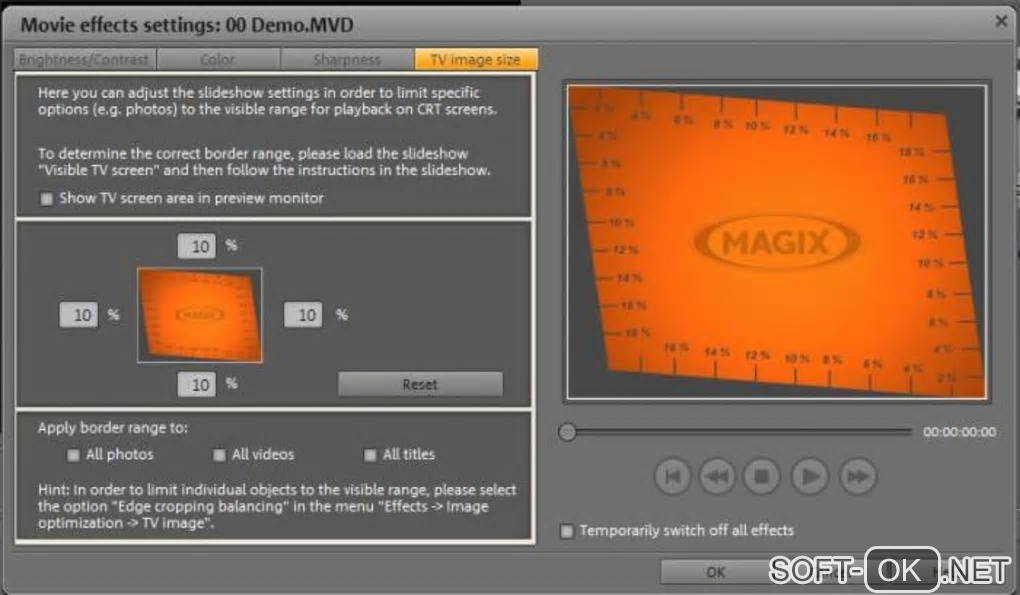Click the right border percentage field
The image size is (1020, 595).
[x=303, y=315]
